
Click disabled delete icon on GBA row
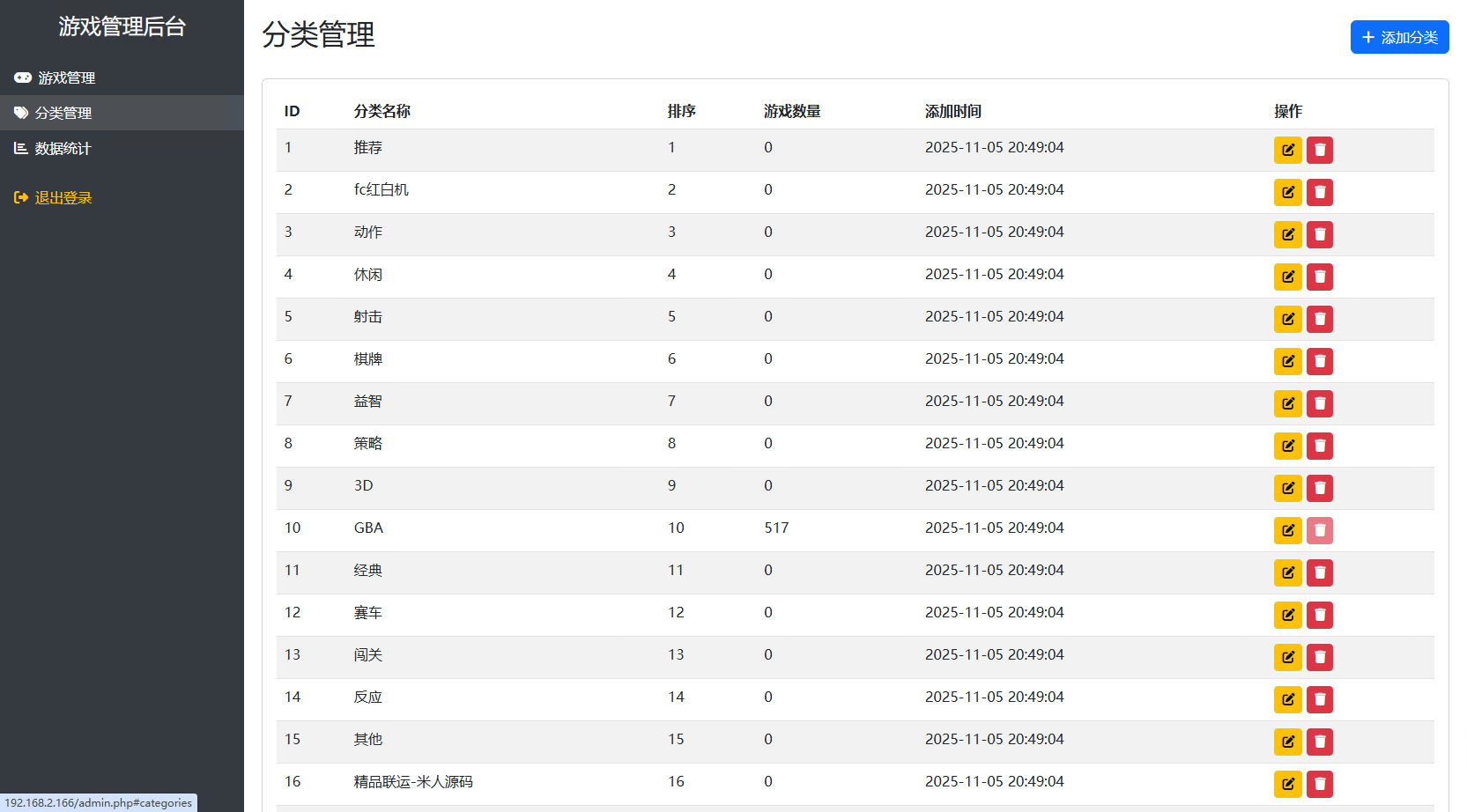click(1319, 530)
